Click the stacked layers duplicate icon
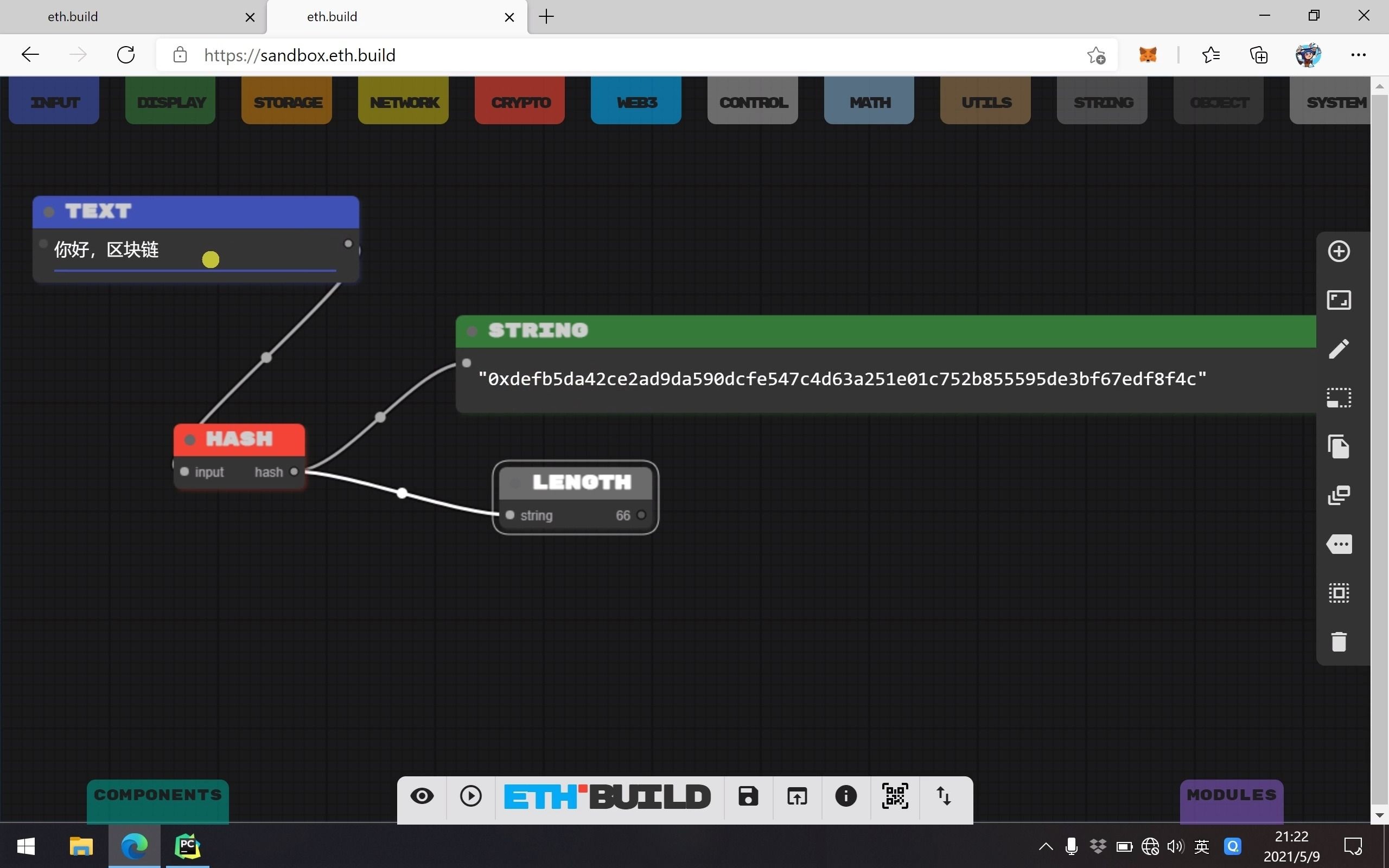The image size is (1389, 868). [x=1339, y=495]
